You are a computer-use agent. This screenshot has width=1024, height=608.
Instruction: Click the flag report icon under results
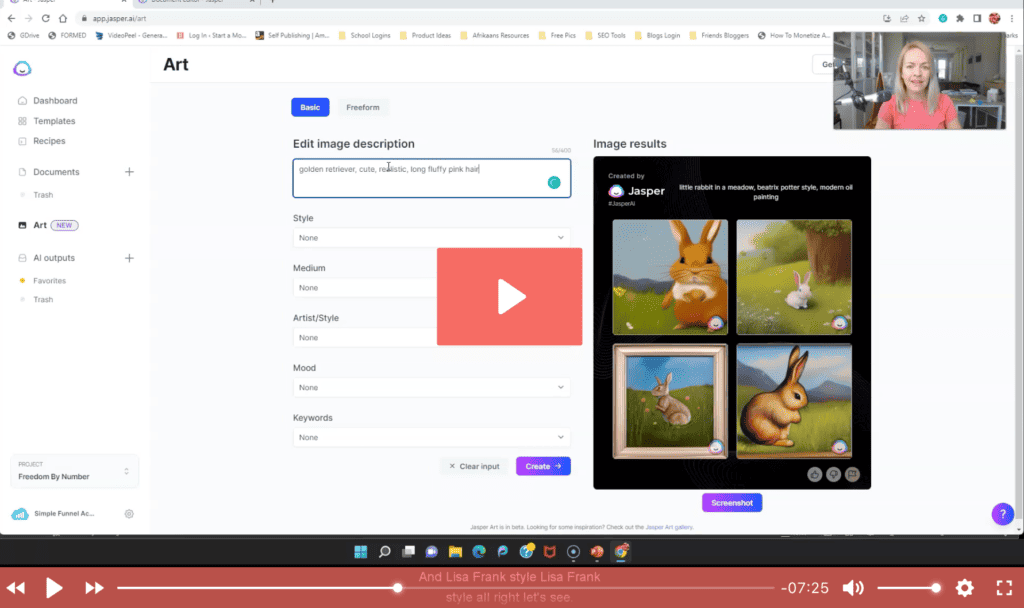[852, 475]
